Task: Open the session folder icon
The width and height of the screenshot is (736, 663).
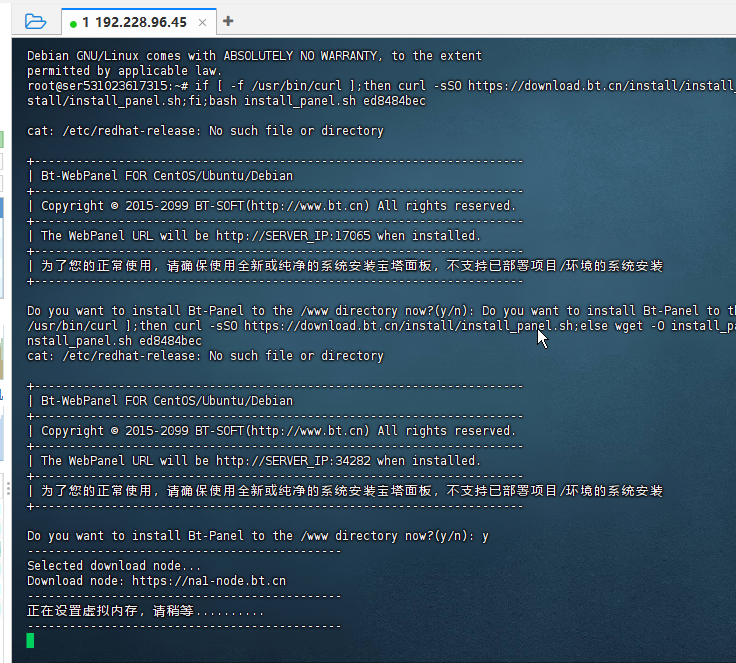Action: pyautogui.click(x=35, y=22)
